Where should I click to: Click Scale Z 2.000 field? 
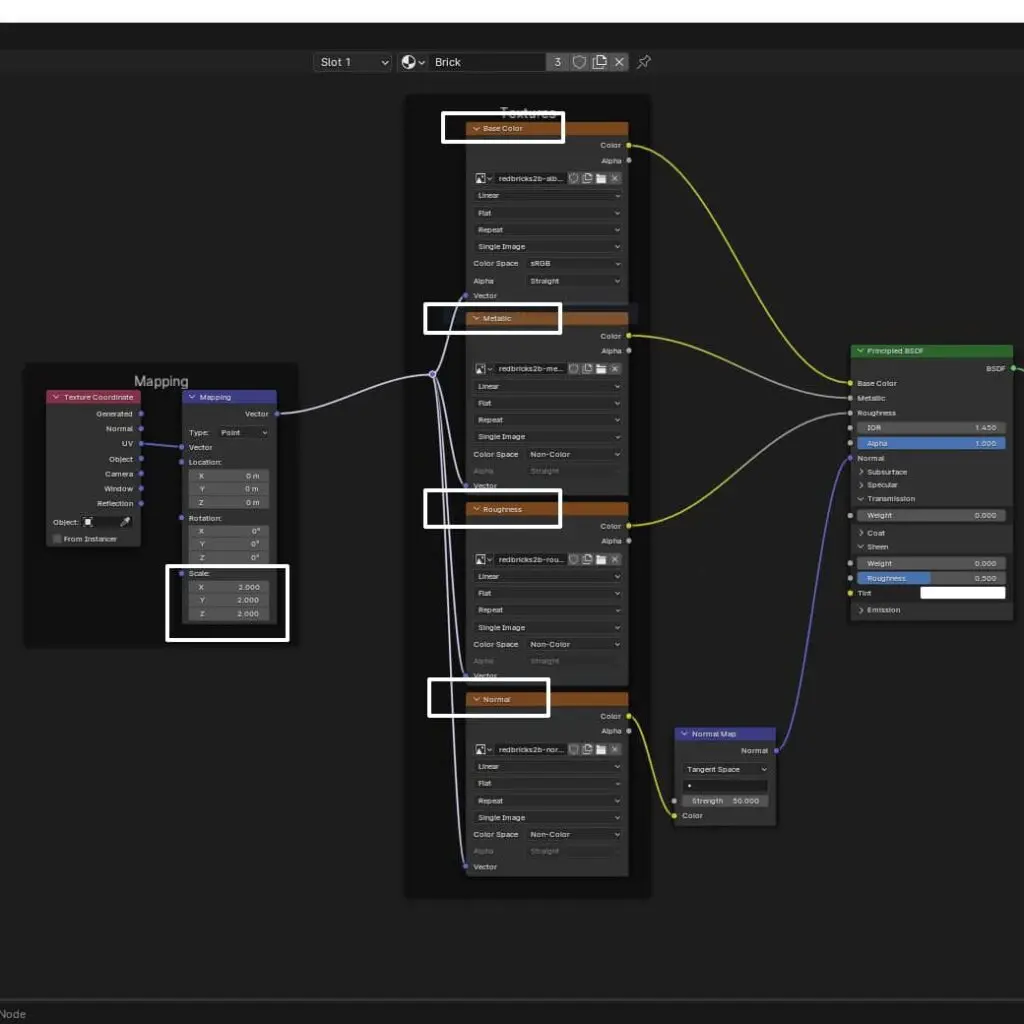(229, 614)
